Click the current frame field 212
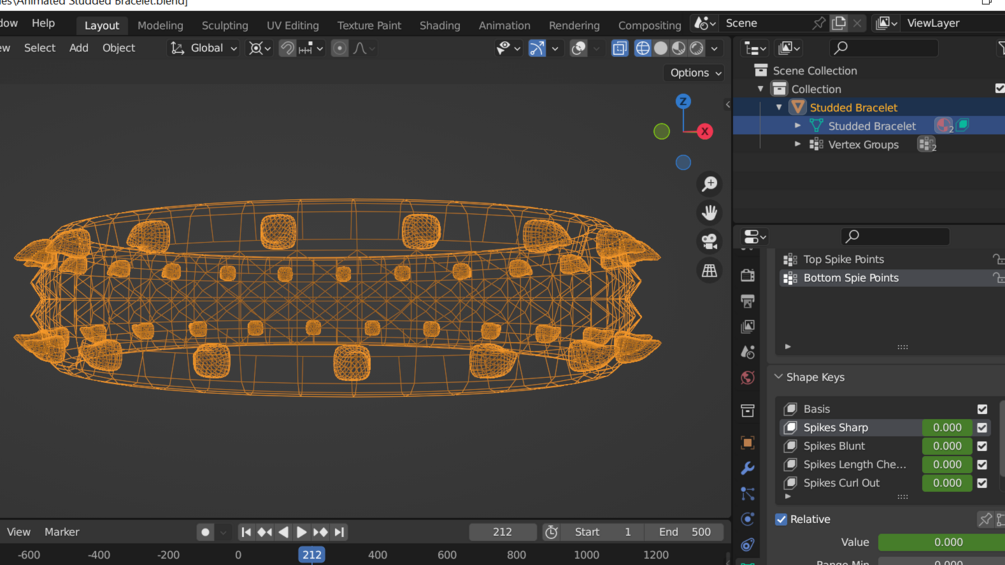 click(502, 532)
